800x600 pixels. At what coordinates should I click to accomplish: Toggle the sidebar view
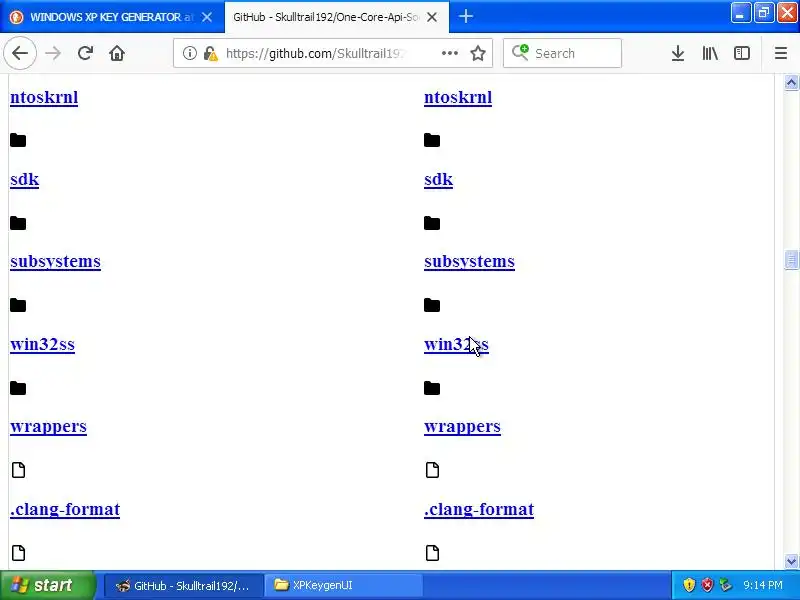pyautogui.click(x=741, y=53)
